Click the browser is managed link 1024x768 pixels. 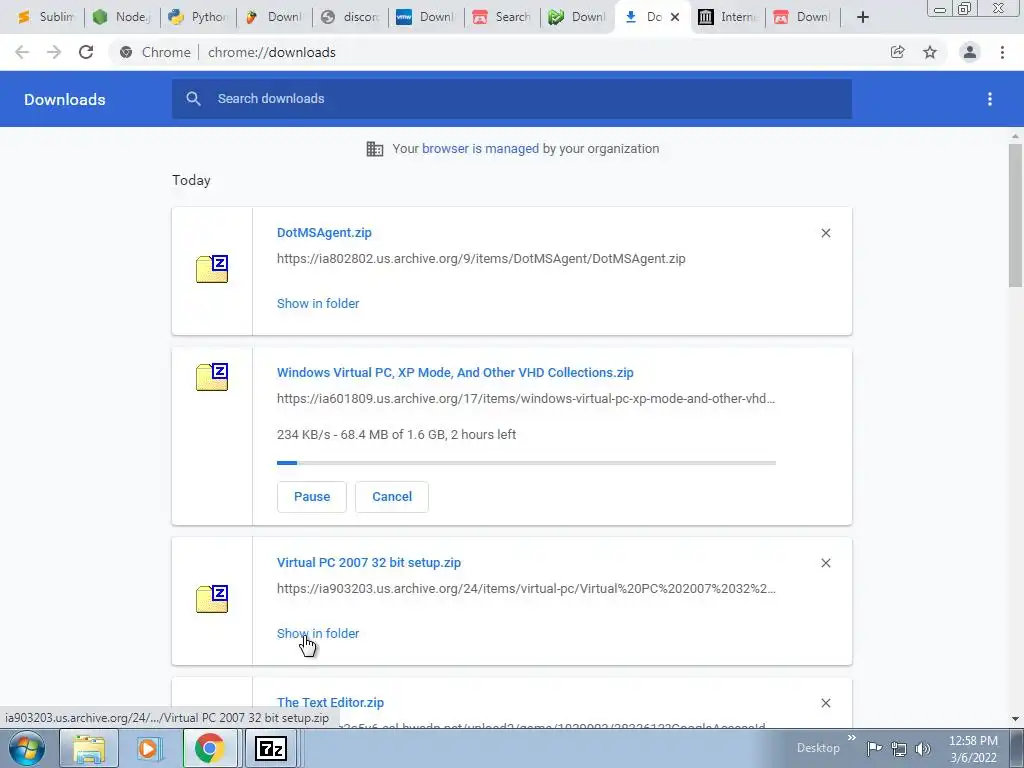[x=480, y=149]
